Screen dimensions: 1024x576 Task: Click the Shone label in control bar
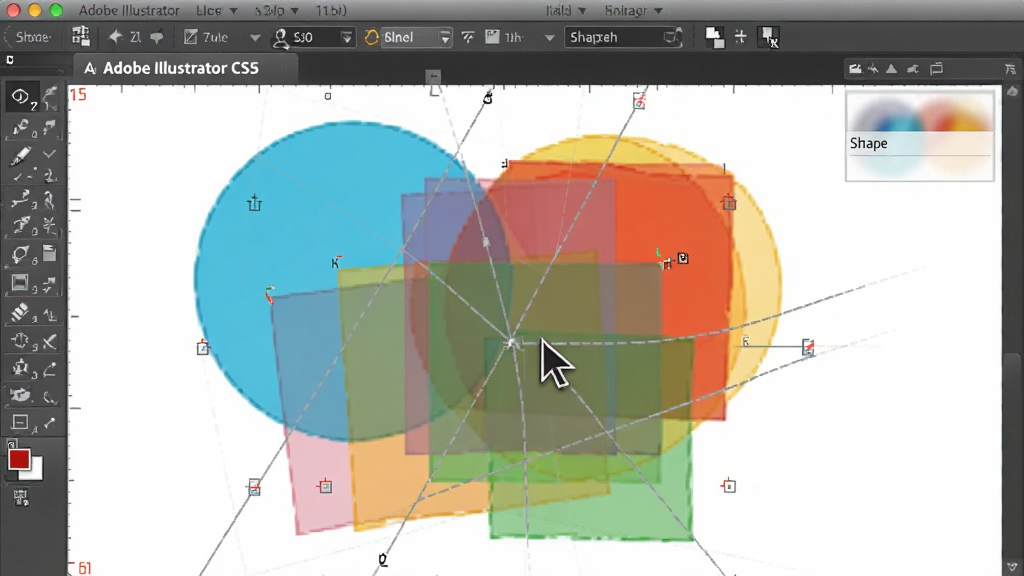click(x=33, y=37)
